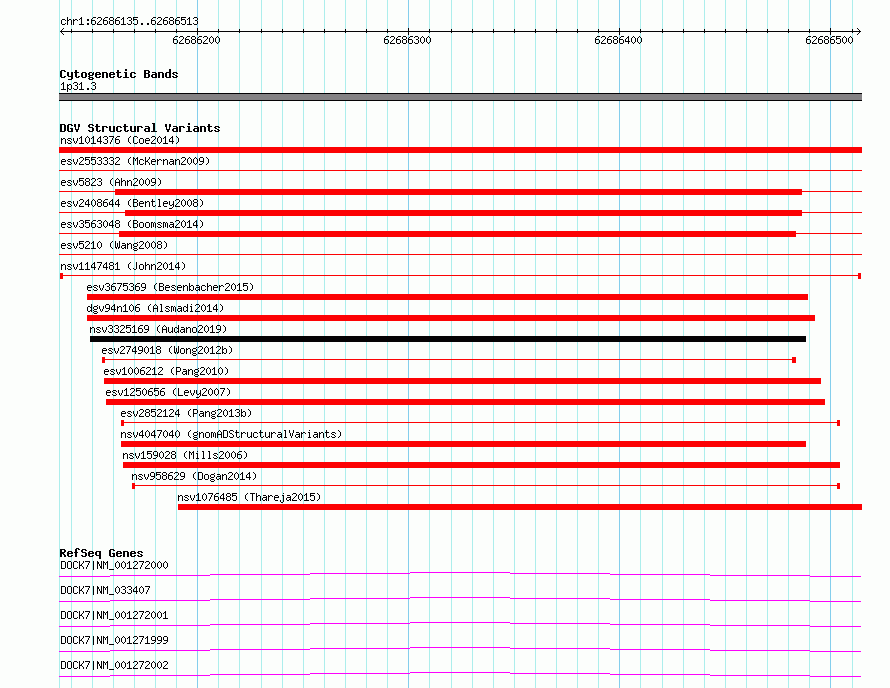Click the 1p31.3 band label

click(78, 86)
